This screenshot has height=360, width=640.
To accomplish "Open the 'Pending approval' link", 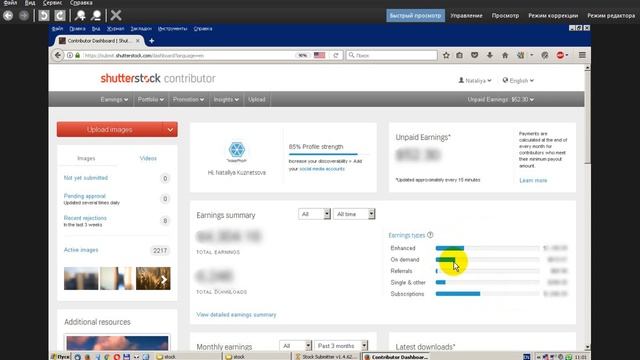I will 84,196.
